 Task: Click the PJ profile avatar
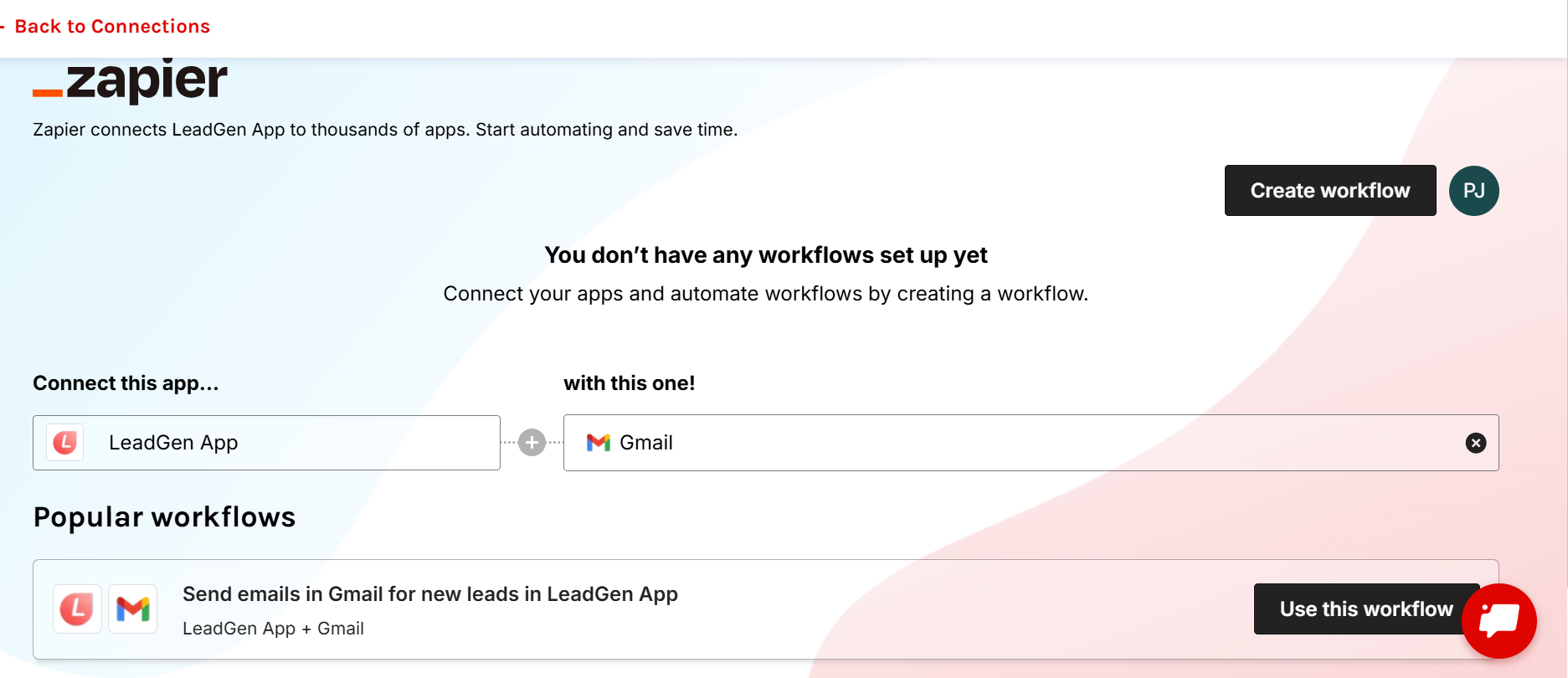point(1473,190)
